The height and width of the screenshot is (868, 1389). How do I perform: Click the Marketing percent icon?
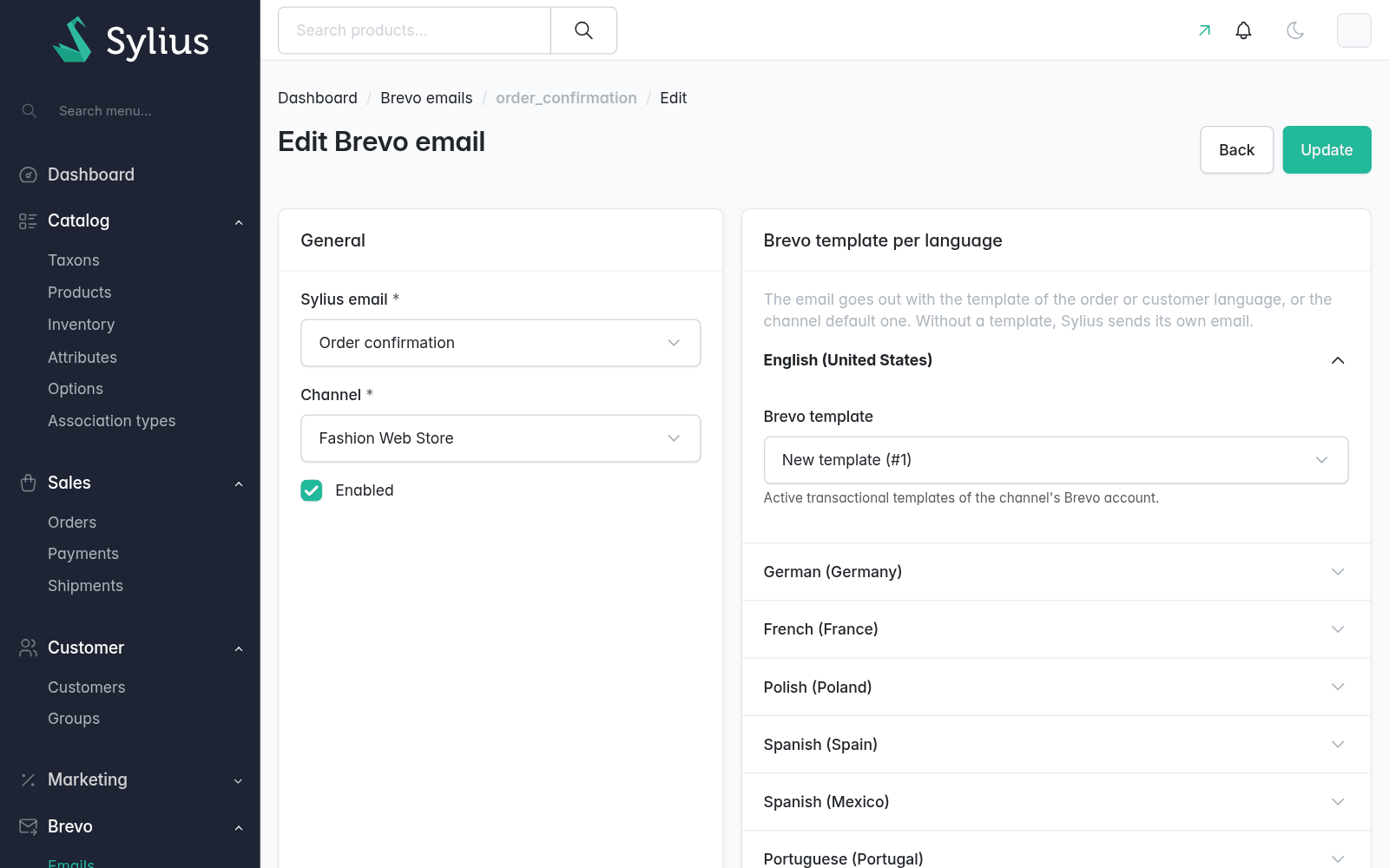click(x=29, y=780)
